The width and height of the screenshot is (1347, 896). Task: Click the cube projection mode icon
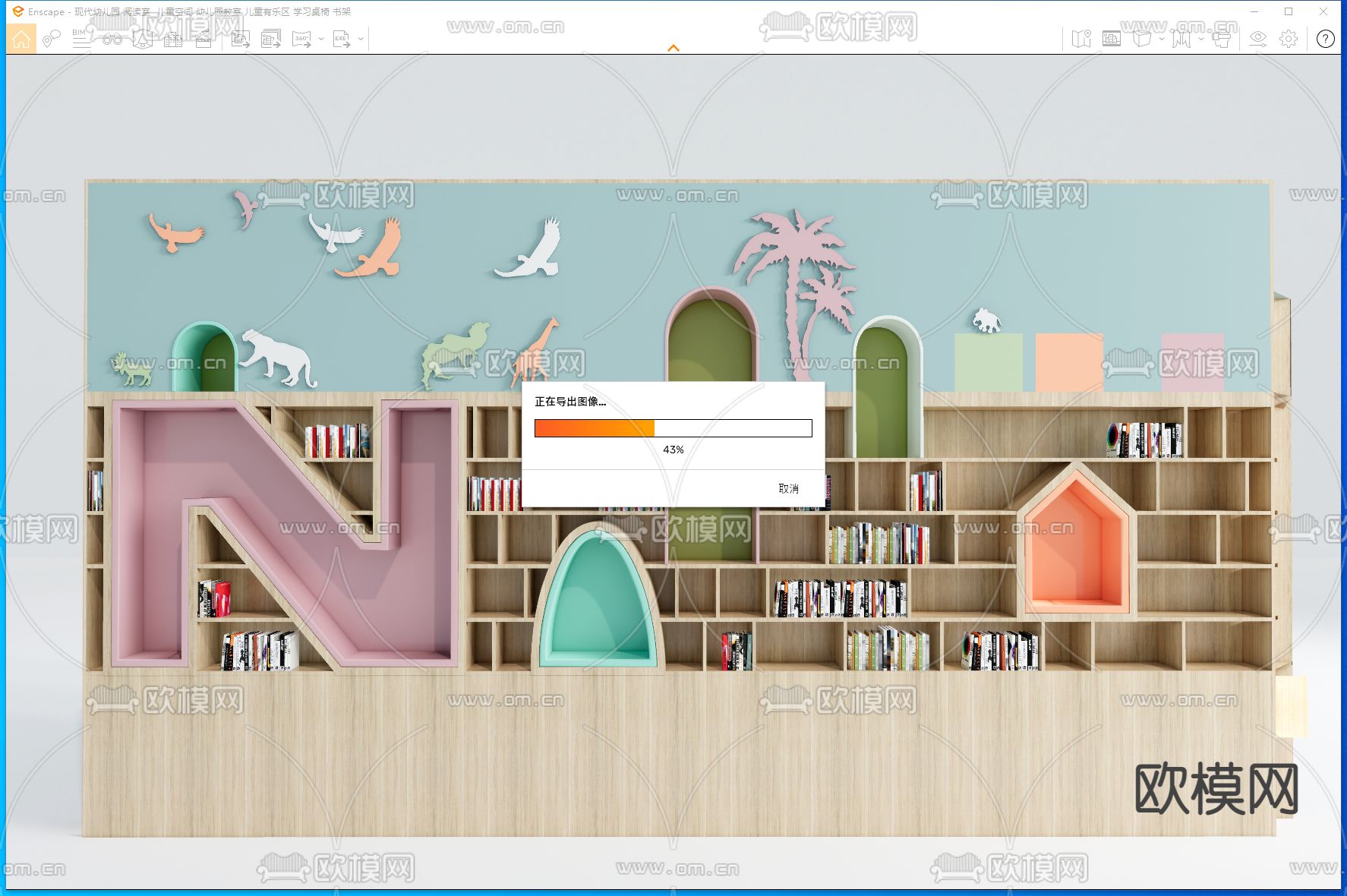1142,39
